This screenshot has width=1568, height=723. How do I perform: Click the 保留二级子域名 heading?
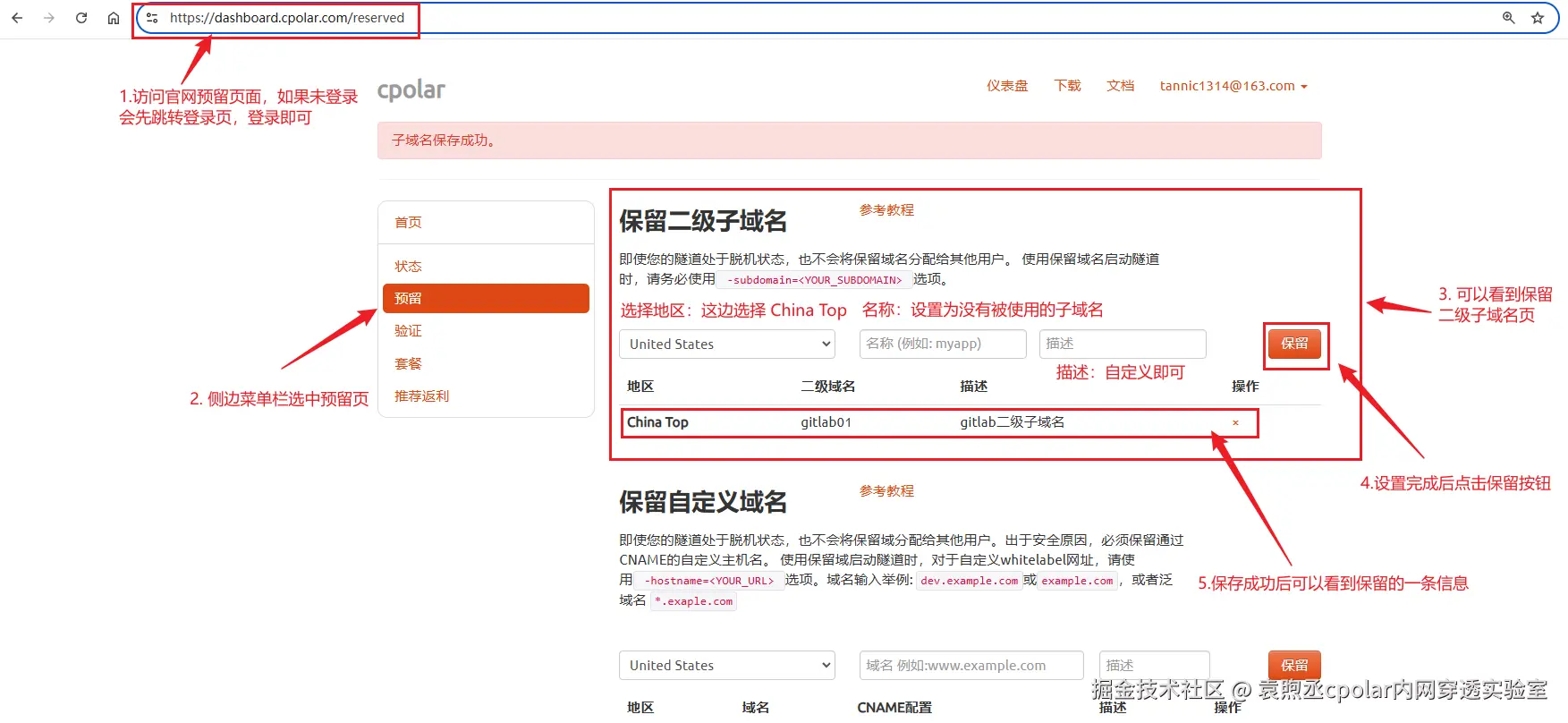pyautogui.click(x=703, y=221)
